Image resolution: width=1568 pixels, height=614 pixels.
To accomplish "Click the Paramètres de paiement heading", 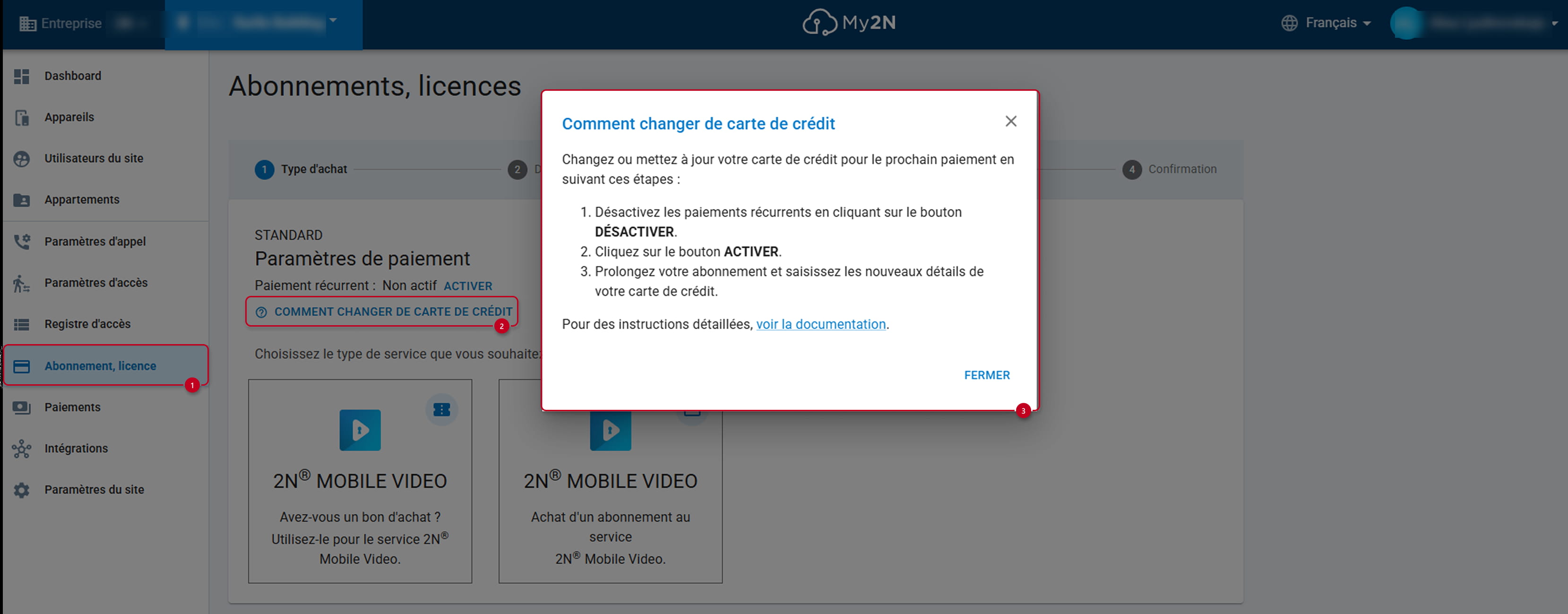I will [x=362, y=259].
